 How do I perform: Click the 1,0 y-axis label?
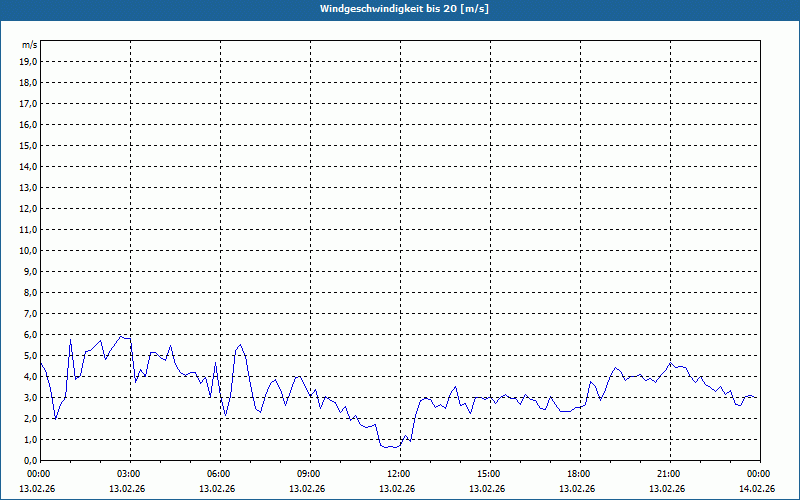(30, 439)
